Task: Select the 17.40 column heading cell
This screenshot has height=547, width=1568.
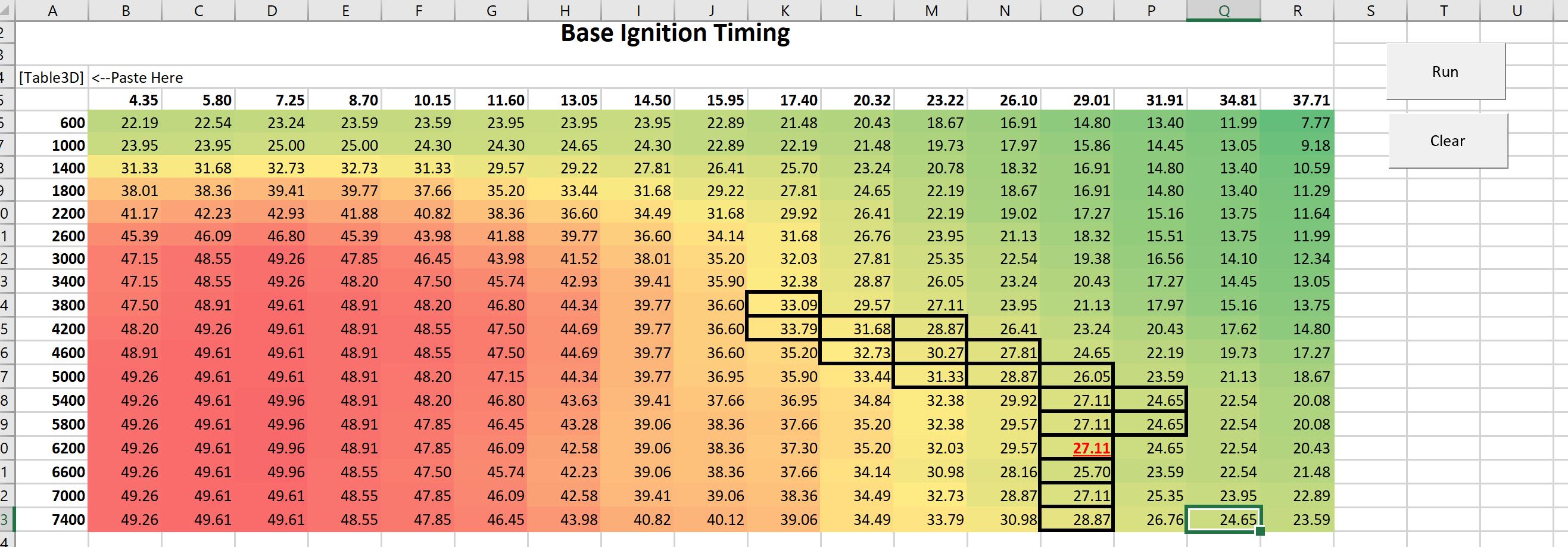Action: click(799, 100)
